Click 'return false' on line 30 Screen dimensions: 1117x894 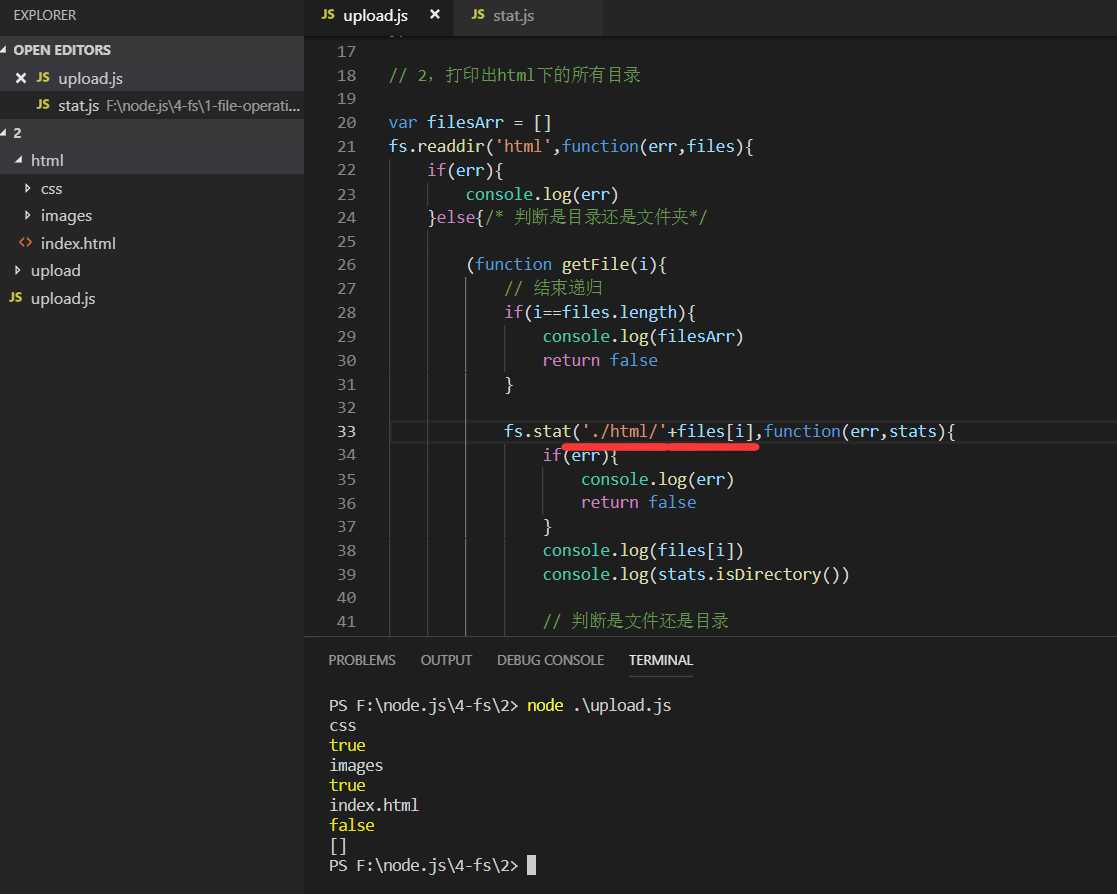(600, 360)
